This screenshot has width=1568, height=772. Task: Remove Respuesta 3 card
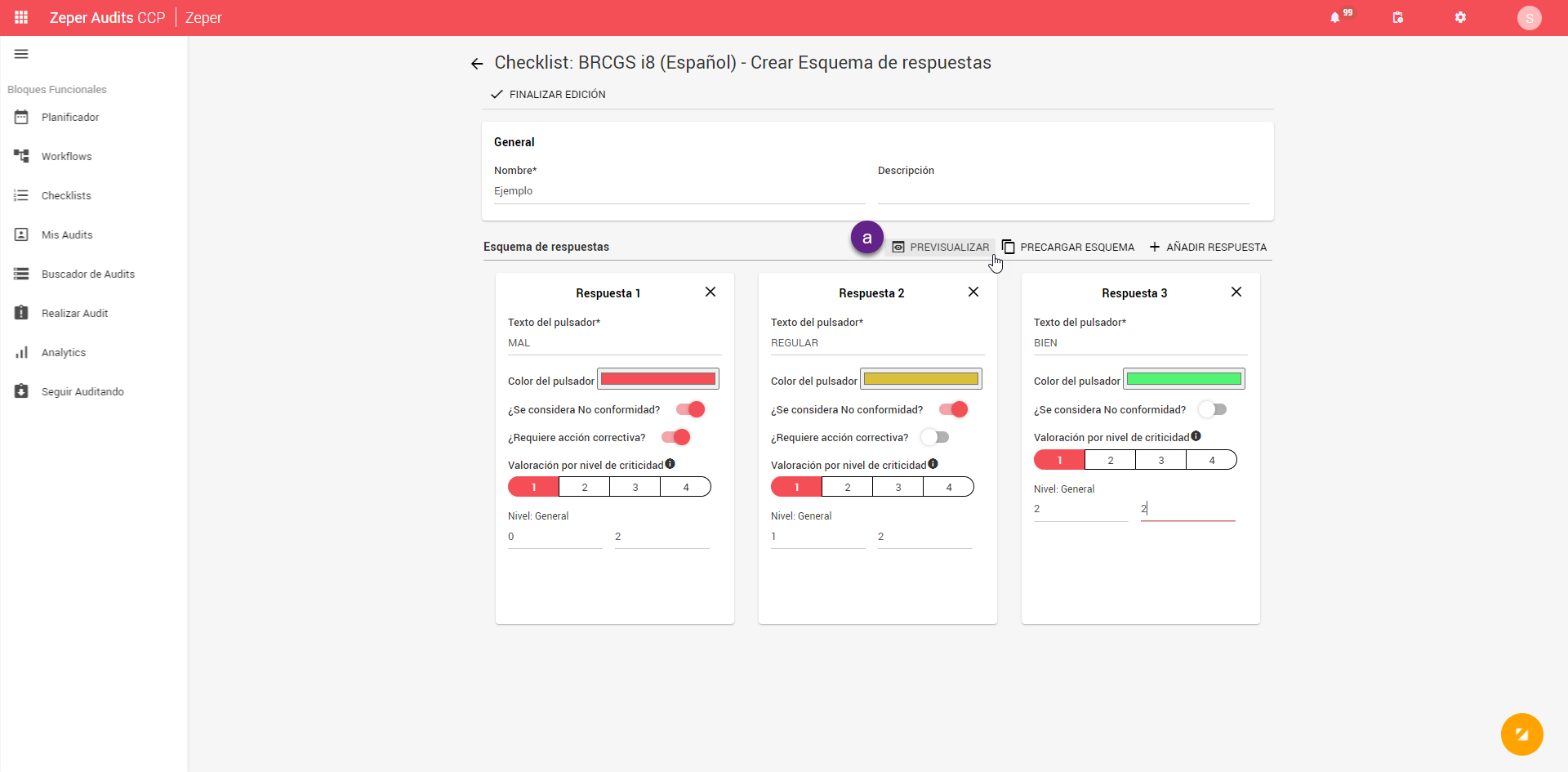(1236, 292)
